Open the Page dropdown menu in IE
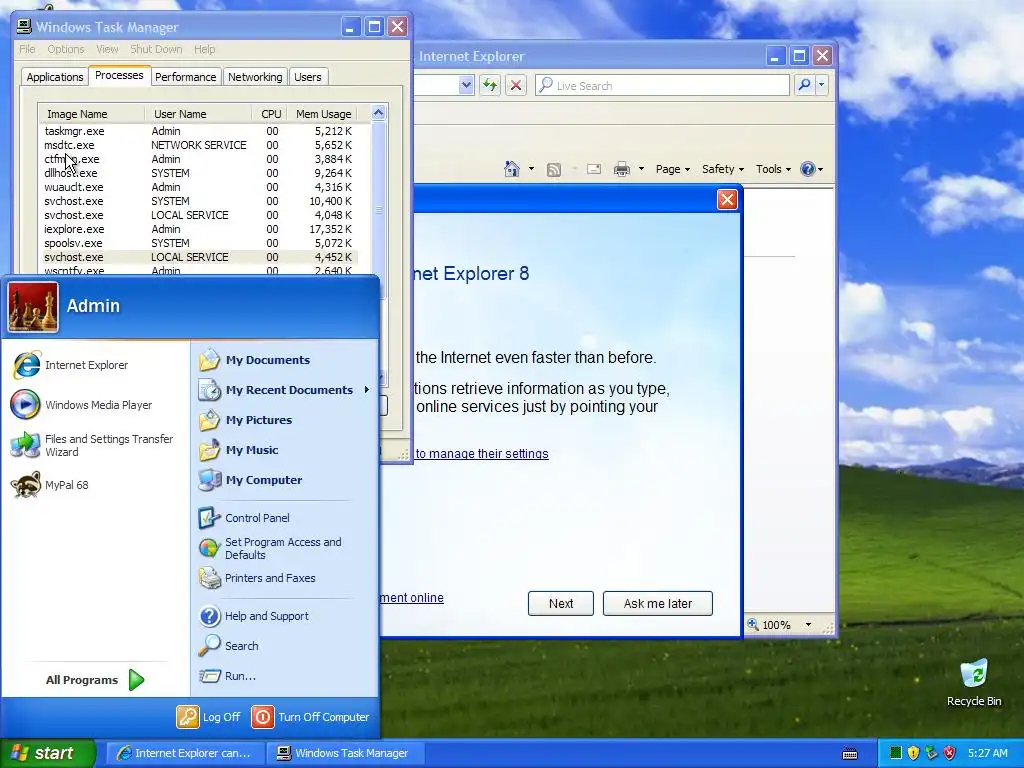The image size is (1024, 768). click(673, 169)
